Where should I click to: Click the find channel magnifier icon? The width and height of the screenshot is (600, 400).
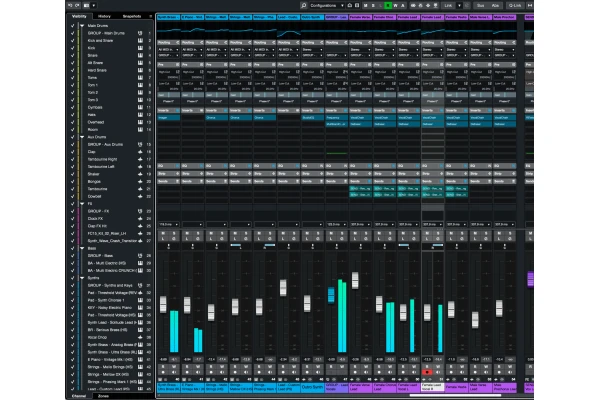(303, 5)
